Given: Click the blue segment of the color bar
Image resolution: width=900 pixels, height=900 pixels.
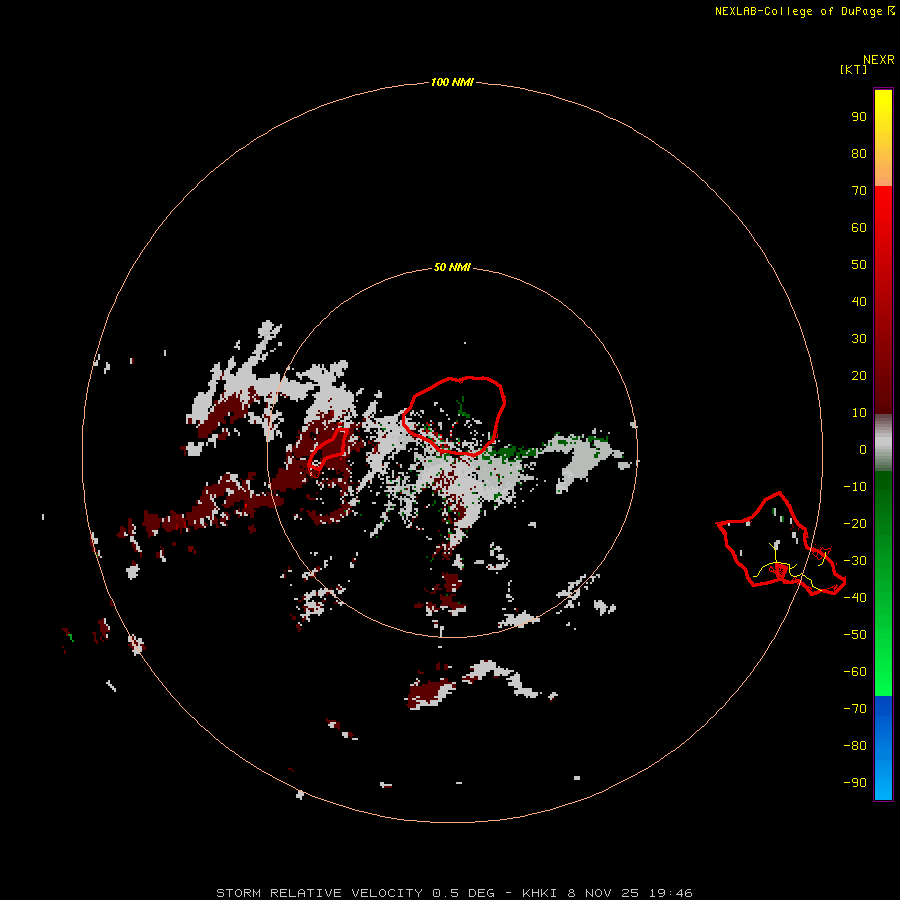Looking at the screenshot, I should tap(883, 748).
